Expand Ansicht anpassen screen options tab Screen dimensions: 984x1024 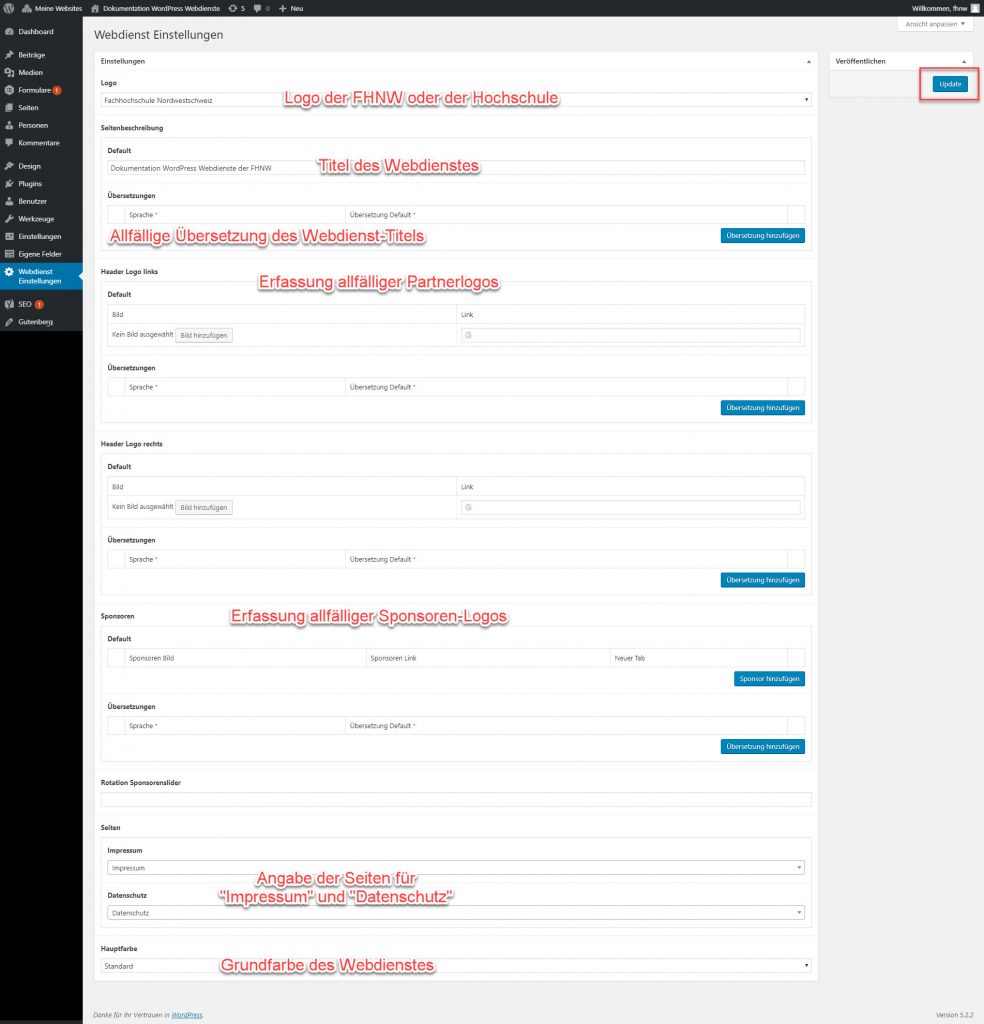click(936, 23)
